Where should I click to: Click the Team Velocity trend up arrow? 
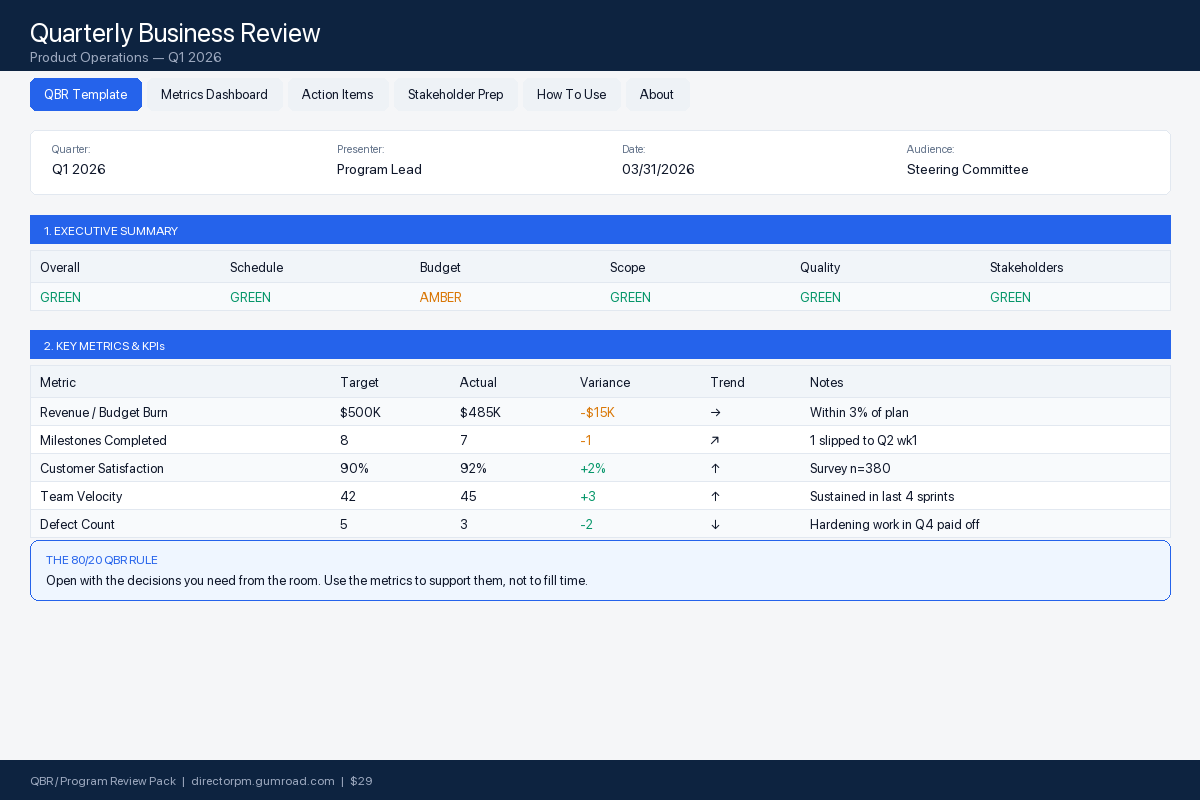(715, 496)
